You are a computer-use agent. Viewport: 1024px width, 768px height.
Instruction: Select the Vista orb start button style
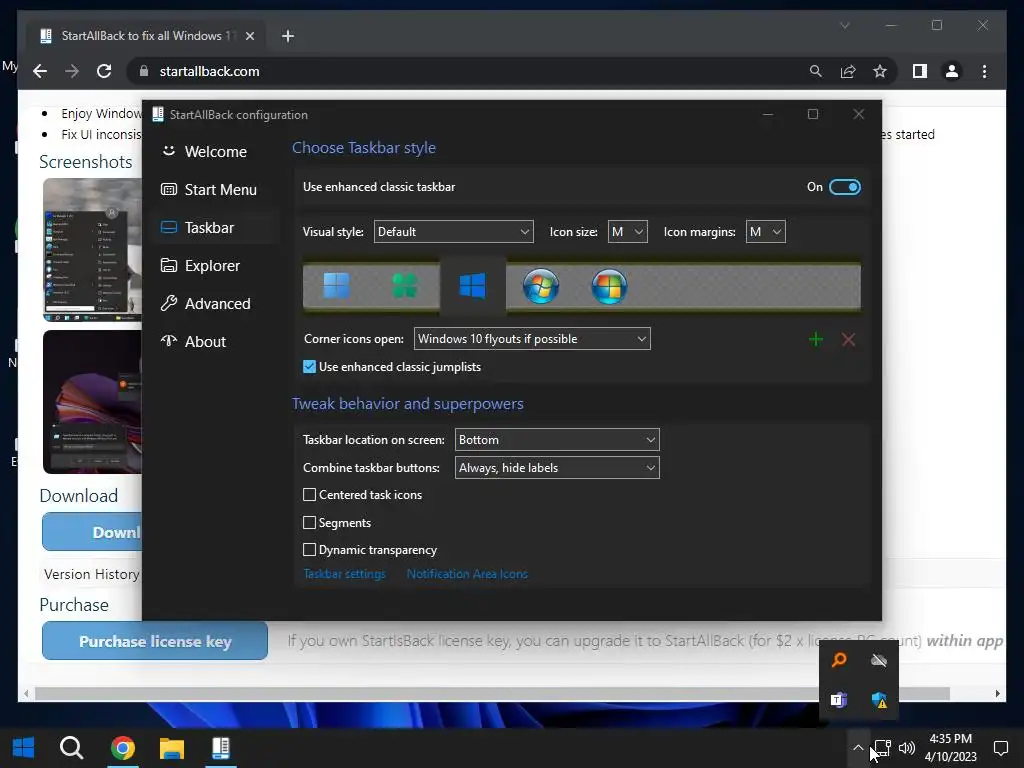[x=609, y=286]
